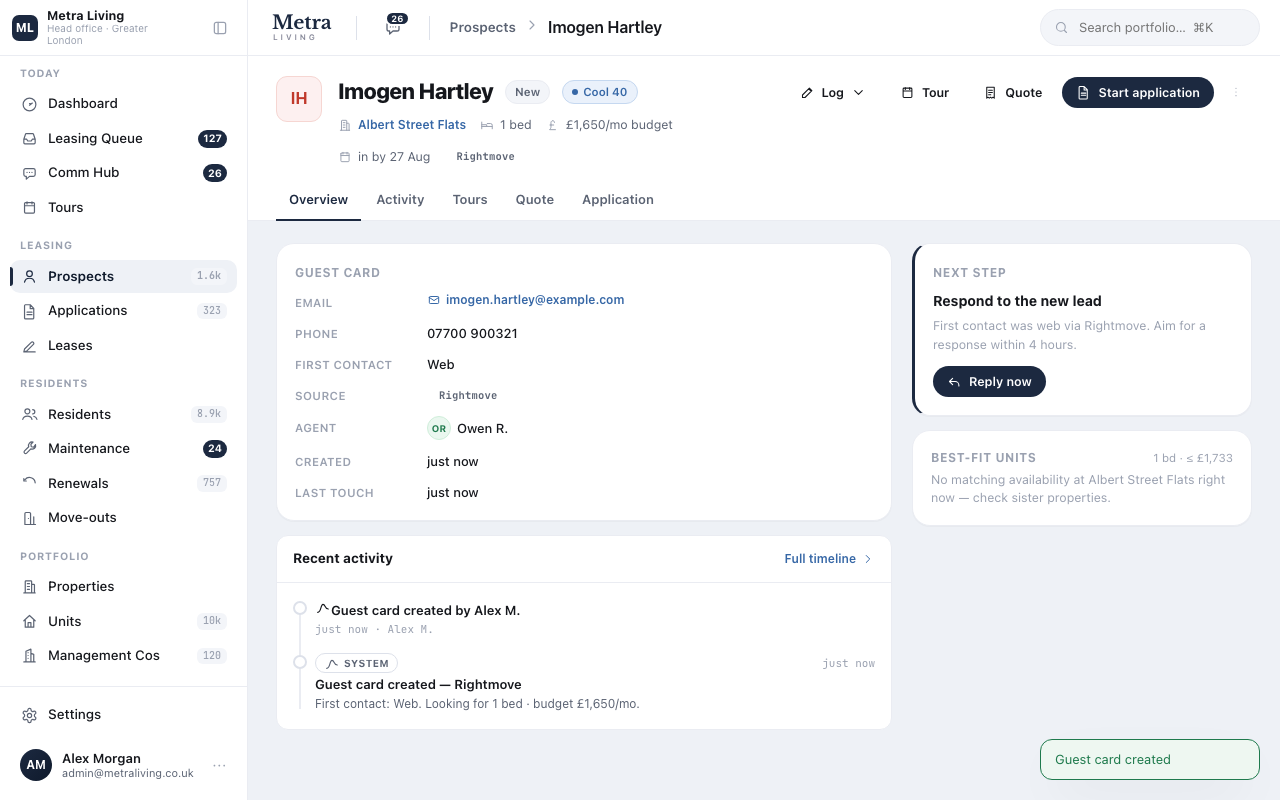Open Units home icon

coord(30,622)
